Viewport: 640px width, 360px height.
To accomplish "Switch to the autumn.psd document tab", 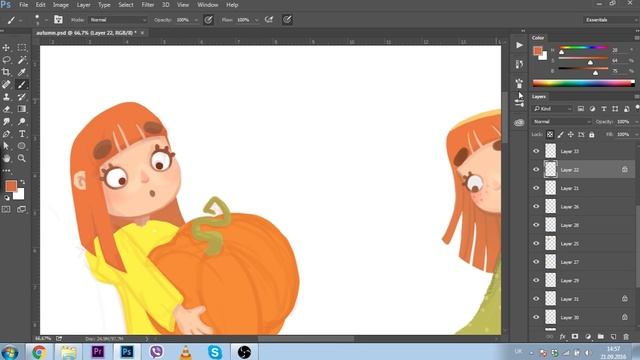I will [86, 33].
